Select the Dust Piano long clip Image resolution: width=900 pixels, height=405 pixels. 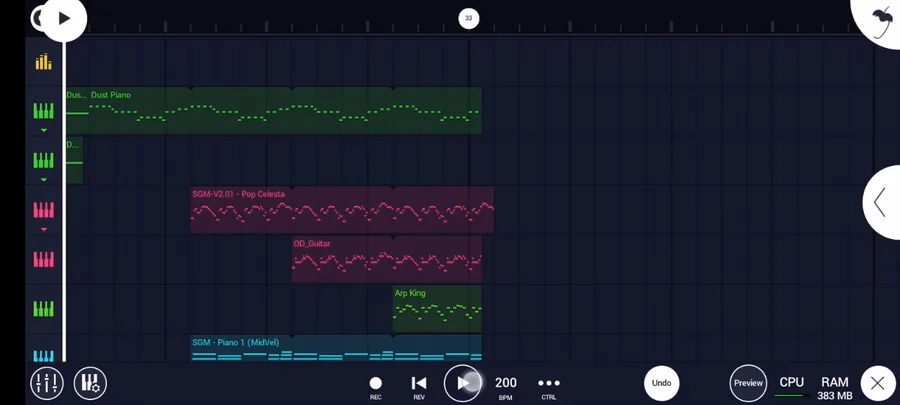tap(285, 111)
